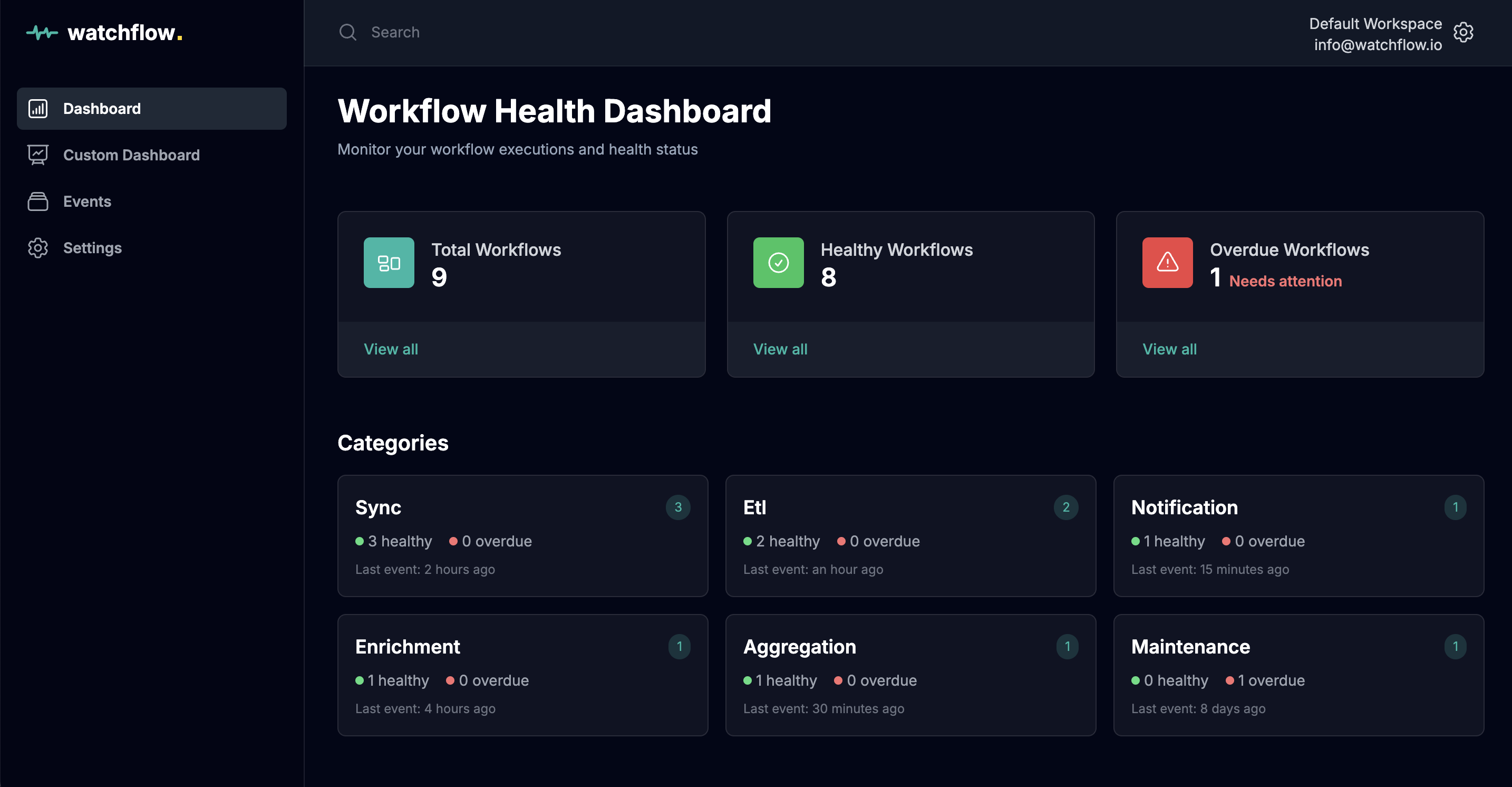Click the email info@watchflow.io in header

(x=1378, y=45)
